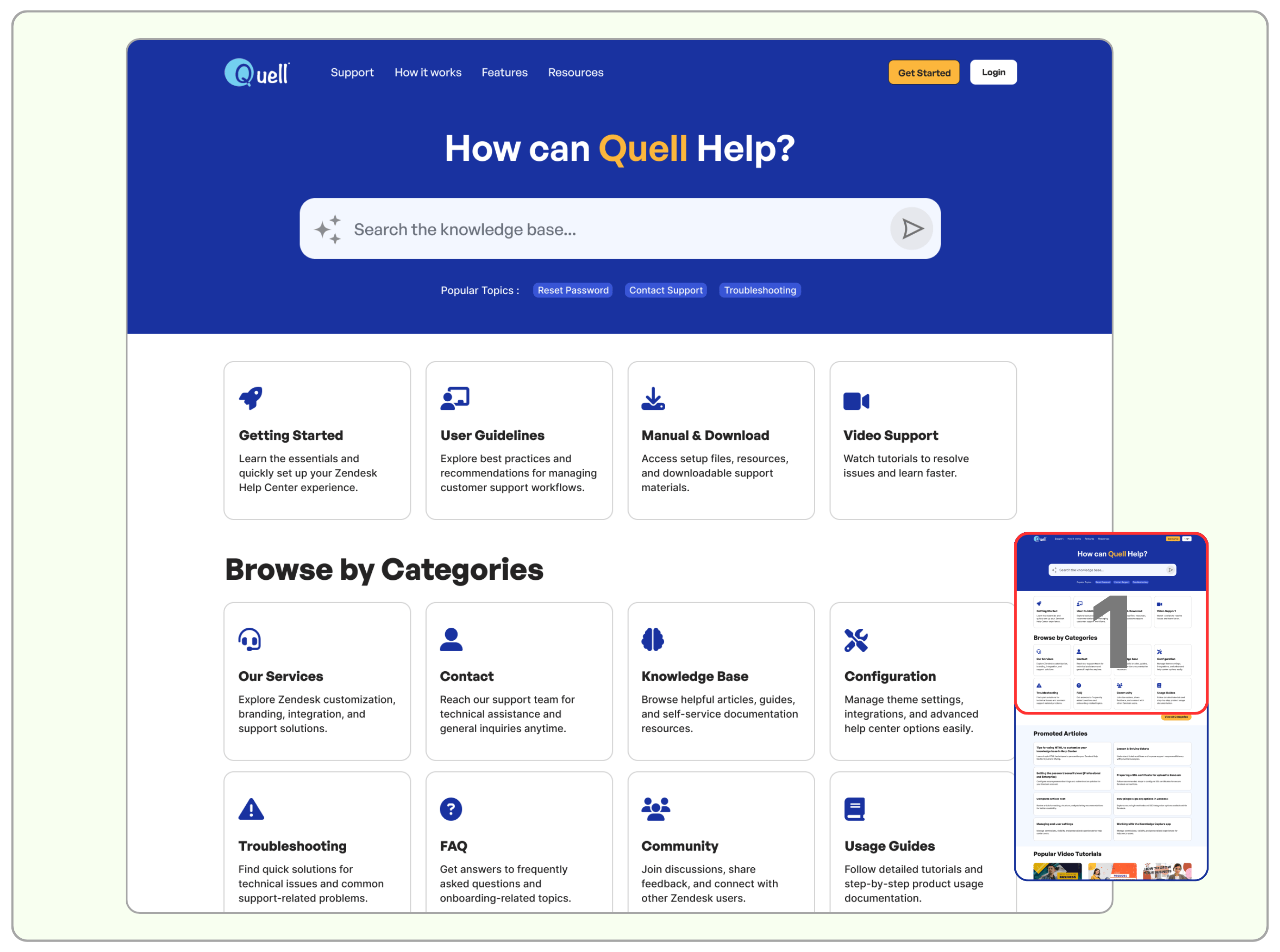
Task: Click the User Guidelines presenter icon
Action: tap(455, 398)
